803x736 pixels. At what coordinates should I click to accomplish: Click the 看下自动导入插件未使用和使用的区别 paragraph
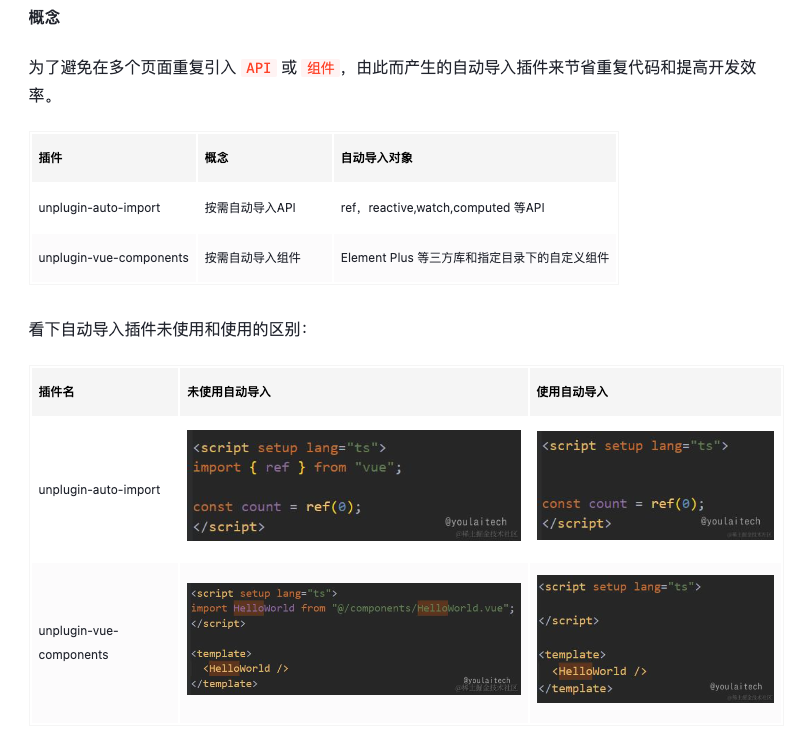(168, 329)
